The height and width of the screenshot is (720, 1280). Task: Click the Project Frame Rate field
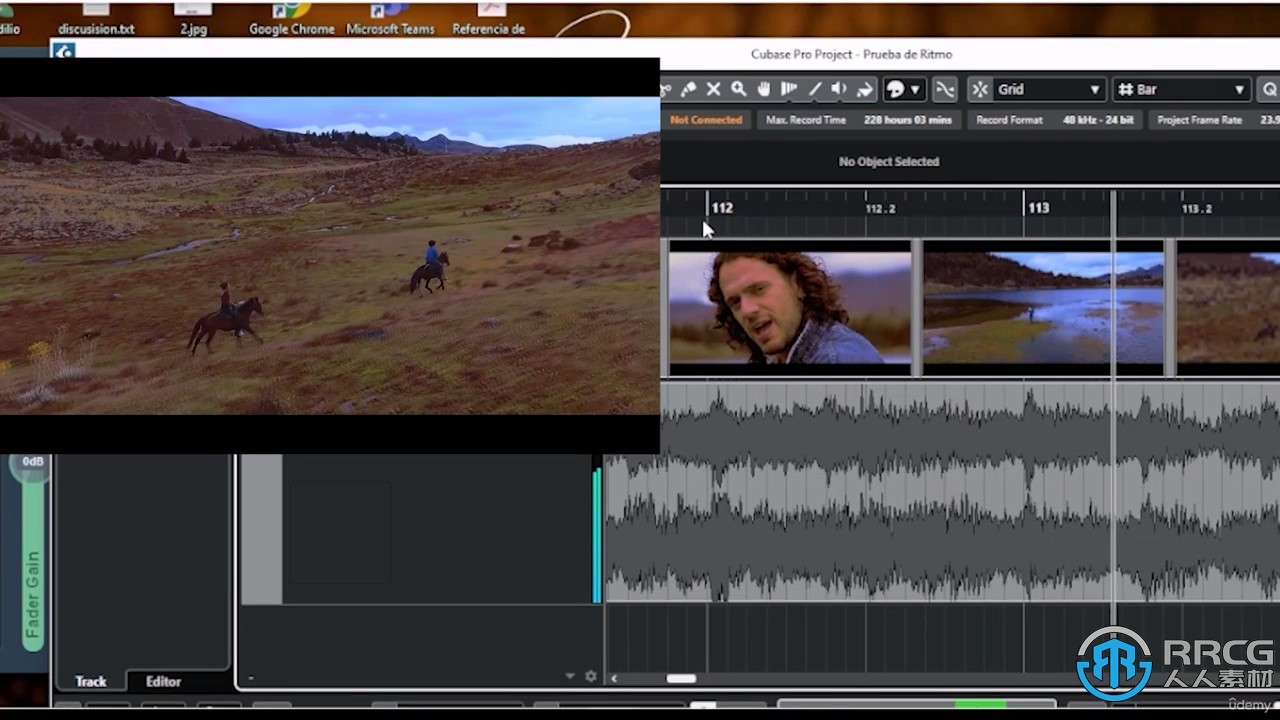point(1214,120)
